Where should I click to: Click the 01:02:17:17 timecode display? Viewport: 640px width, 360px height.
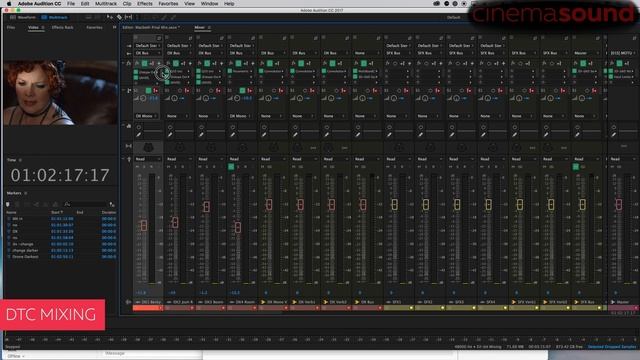pyautogui.click(x=60, y=175)
